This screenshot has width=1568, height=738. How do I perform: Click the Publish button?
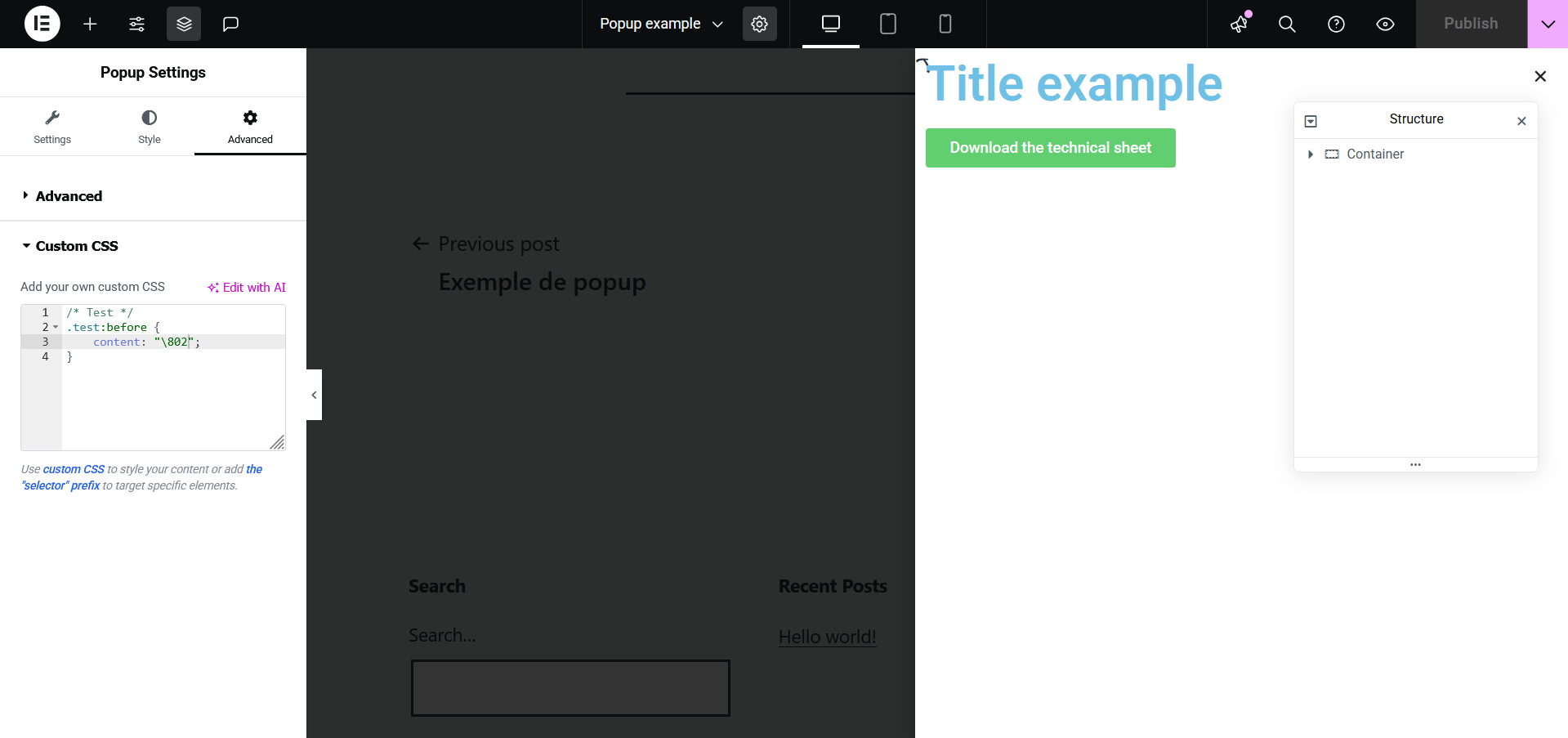click(x=1471, y=24)
